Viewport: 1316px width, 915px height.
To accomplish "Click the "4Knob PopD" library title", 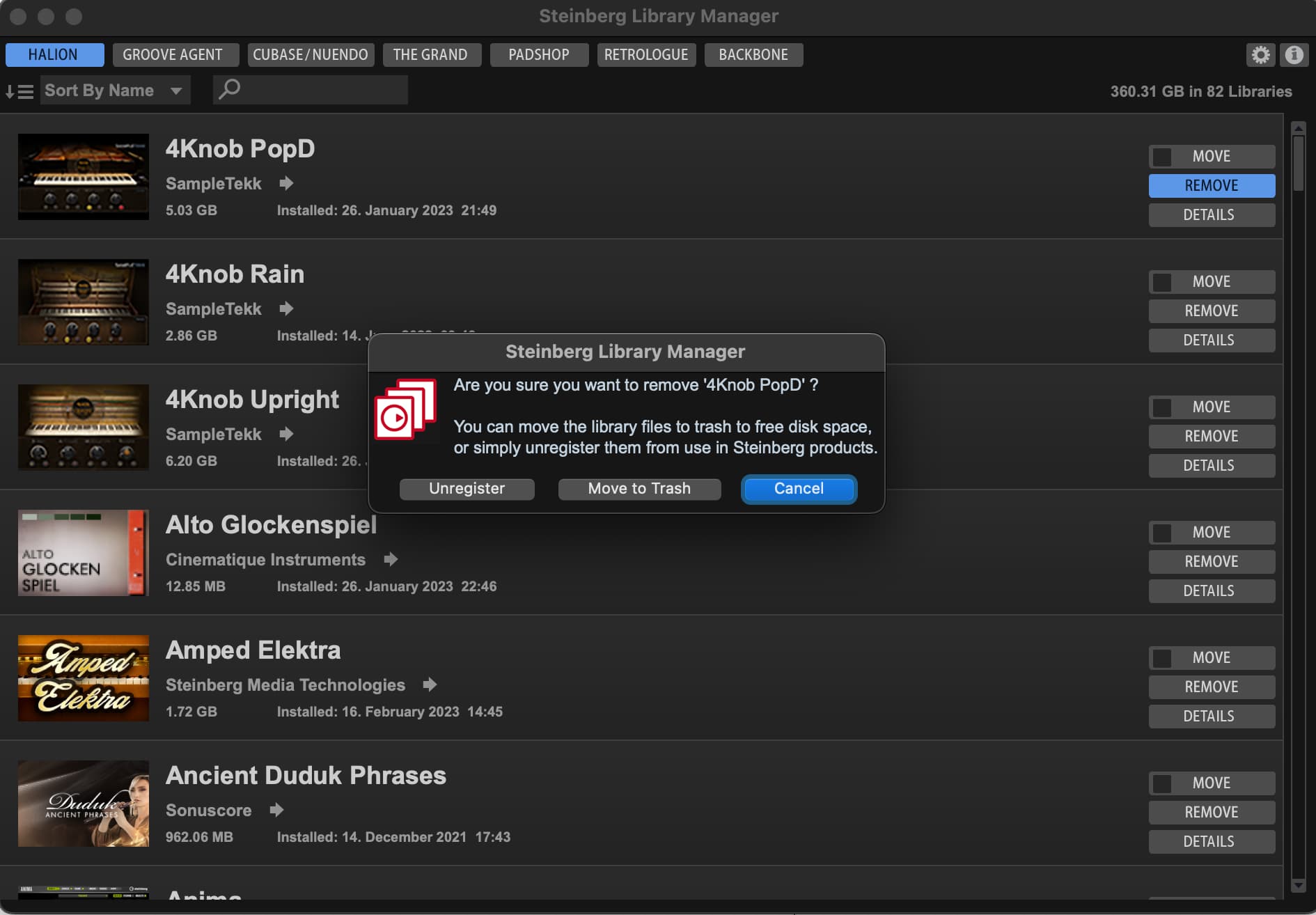I will click(x=240, y=149).
